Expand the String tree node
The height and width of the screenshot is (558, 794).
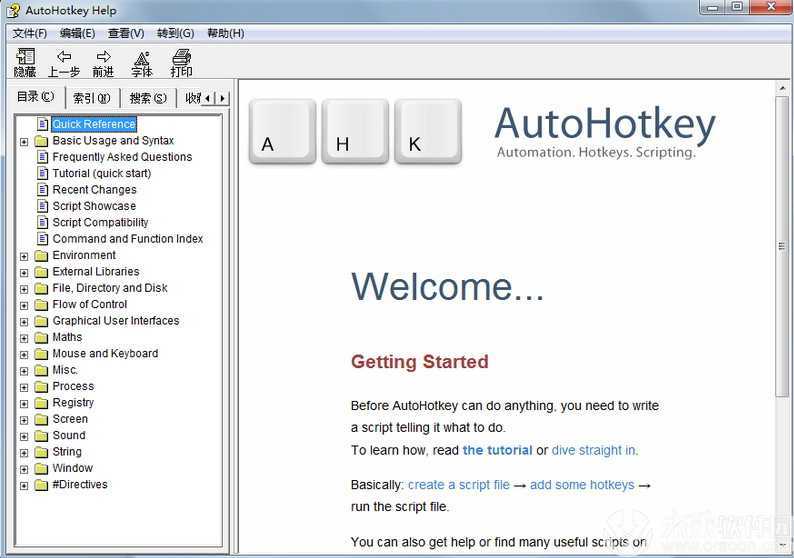(24, 453)
